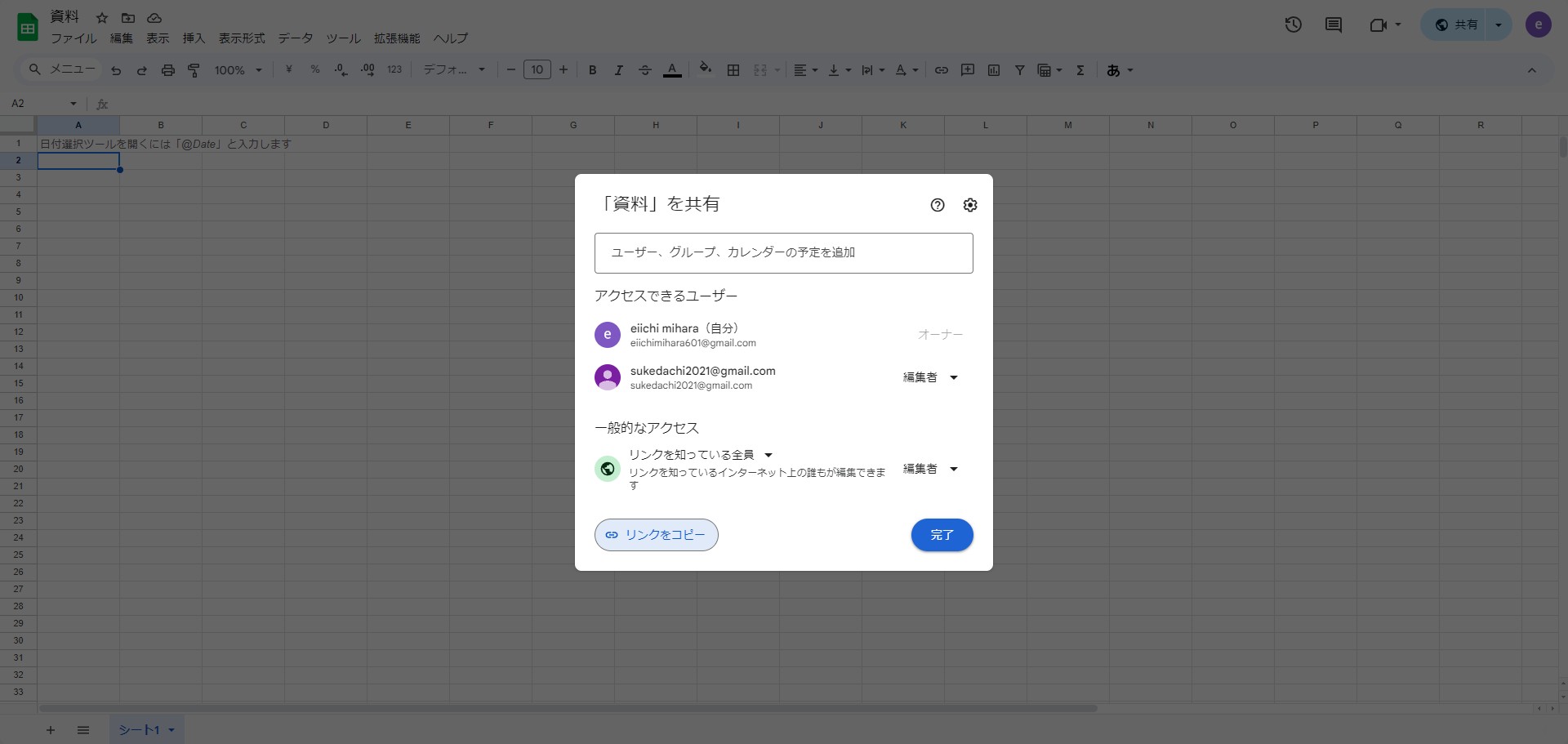Click the font size box showing 10
This screenshot has height=744, width=1568.
pos(537,70)
